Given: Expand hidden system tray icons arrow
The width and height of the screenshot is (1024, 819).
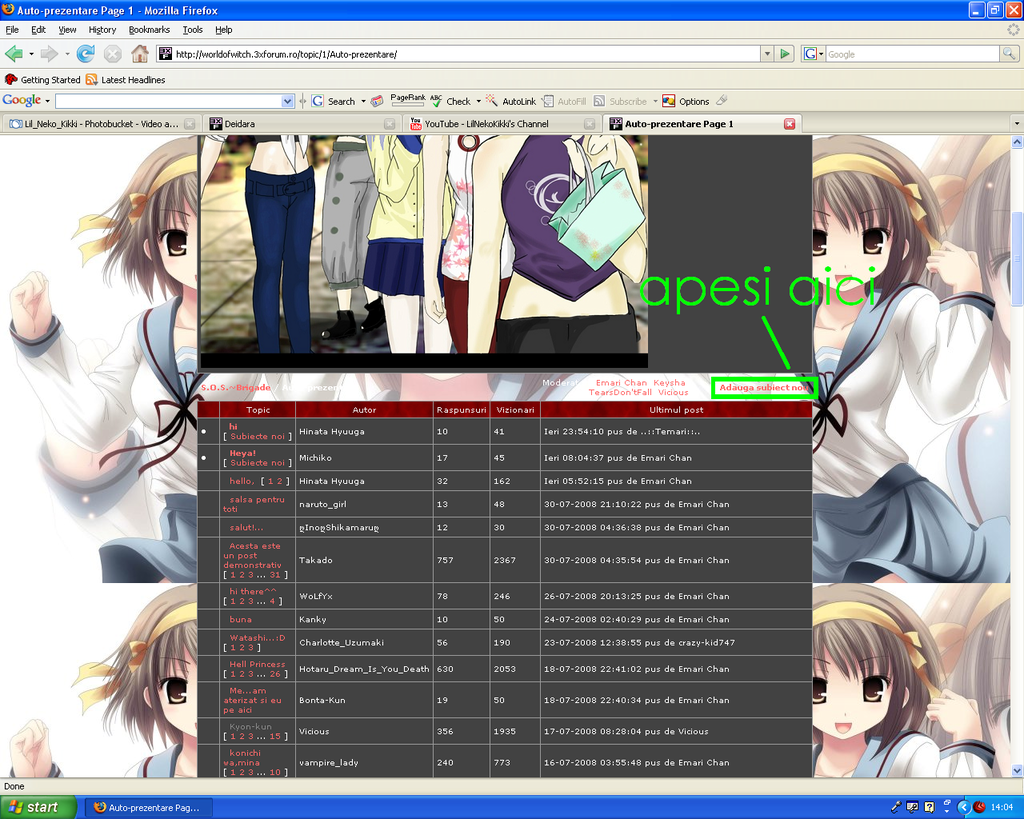Looking at the screenshot, I should pos(963,807).
